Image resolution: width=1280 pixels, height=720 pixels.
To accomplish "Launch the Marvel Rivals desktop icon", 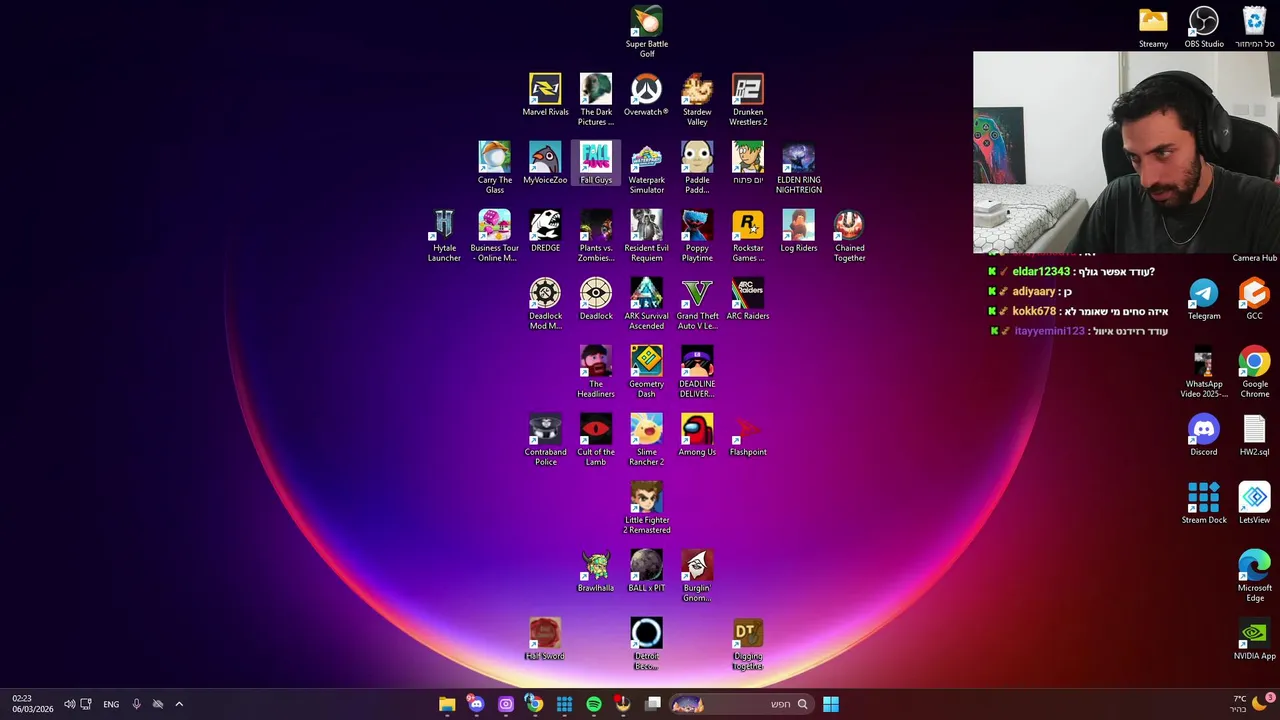I will click(x=545, y=95).
